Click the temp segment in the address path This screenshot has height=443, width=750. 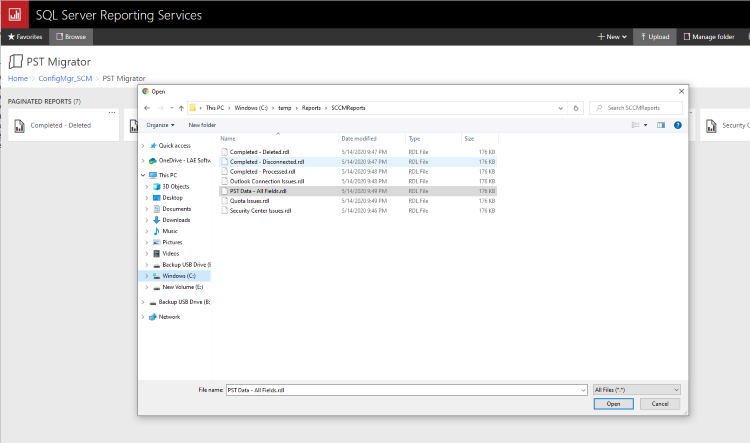[285, 108]
